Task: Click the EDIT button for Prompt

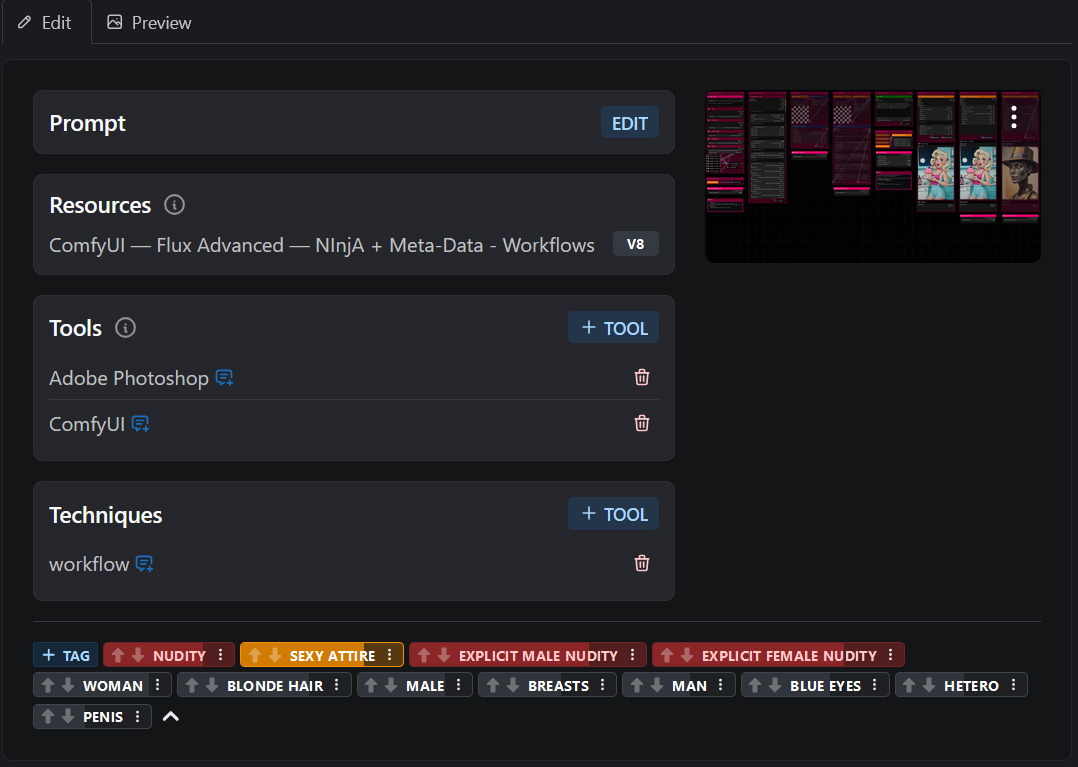Action: [630, 123]
